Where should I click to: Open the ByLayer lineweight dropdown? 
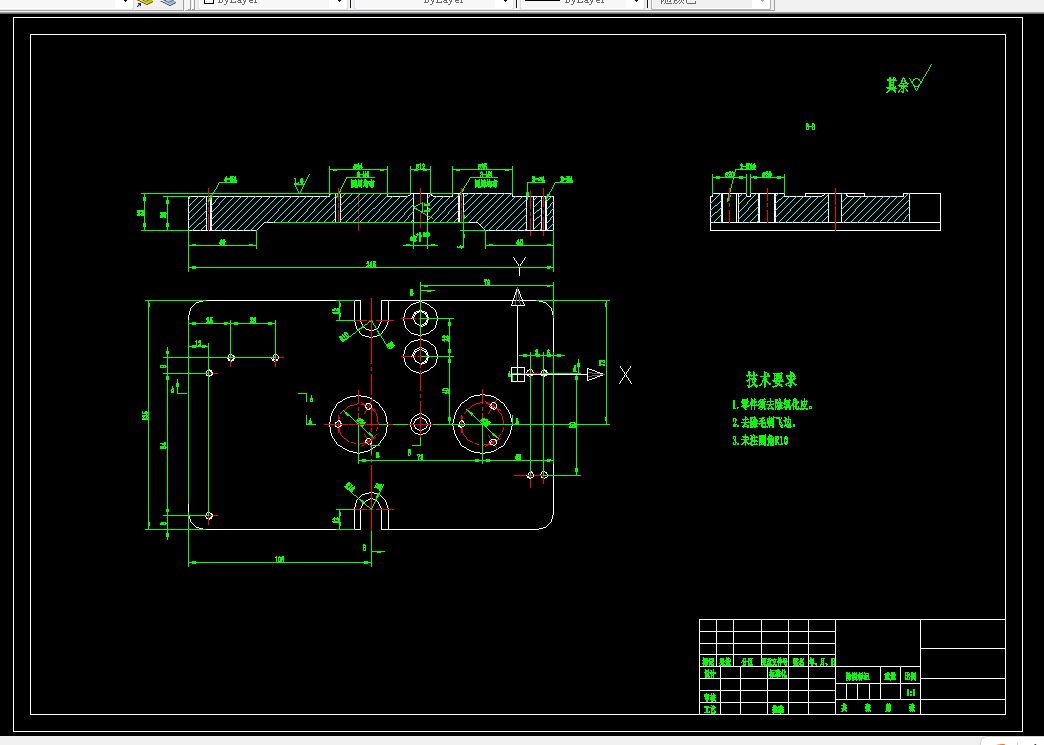coord(583,3)
